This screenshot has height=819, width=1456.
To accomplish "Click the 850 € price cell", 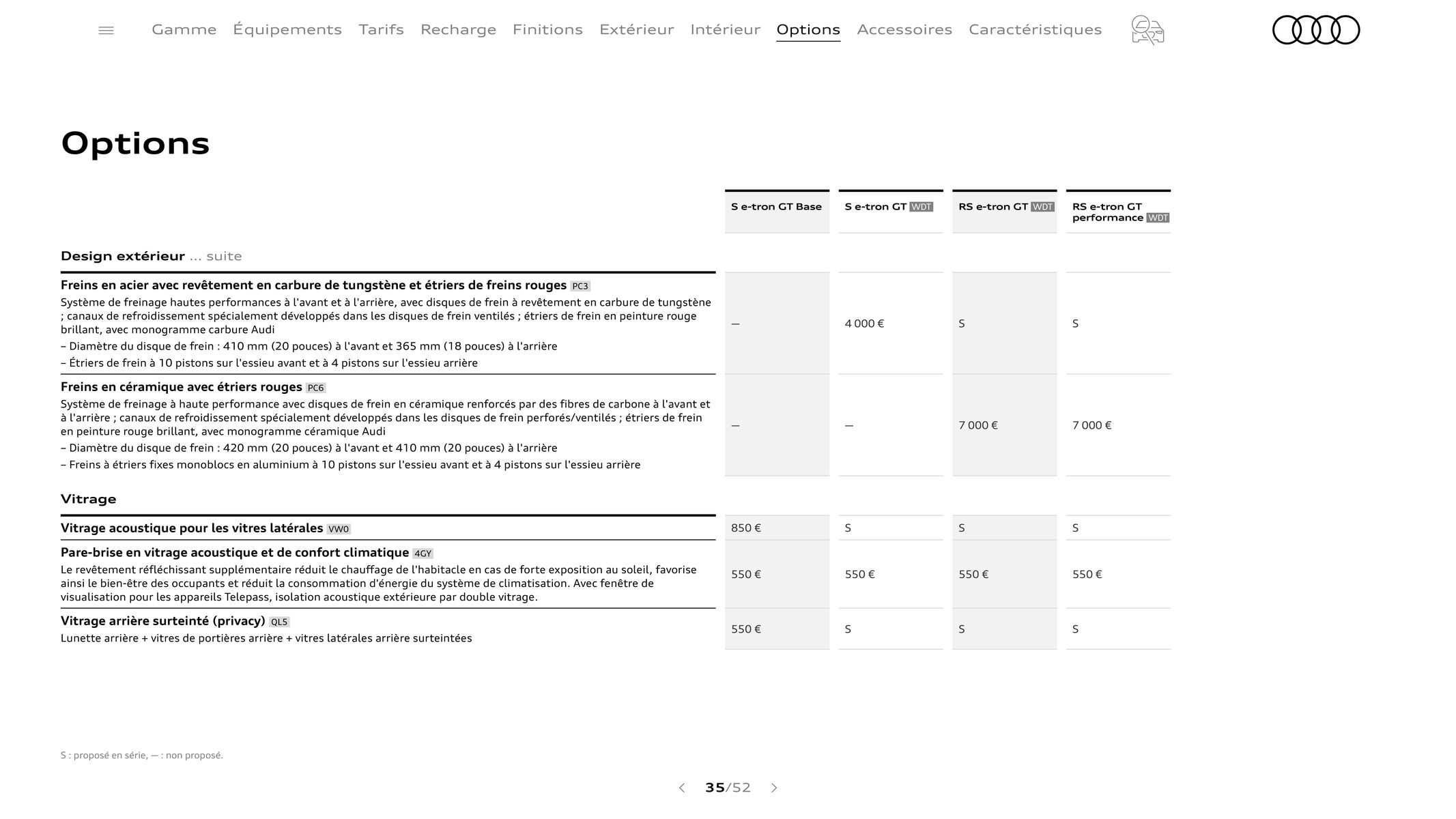I will tap(777, 528).
